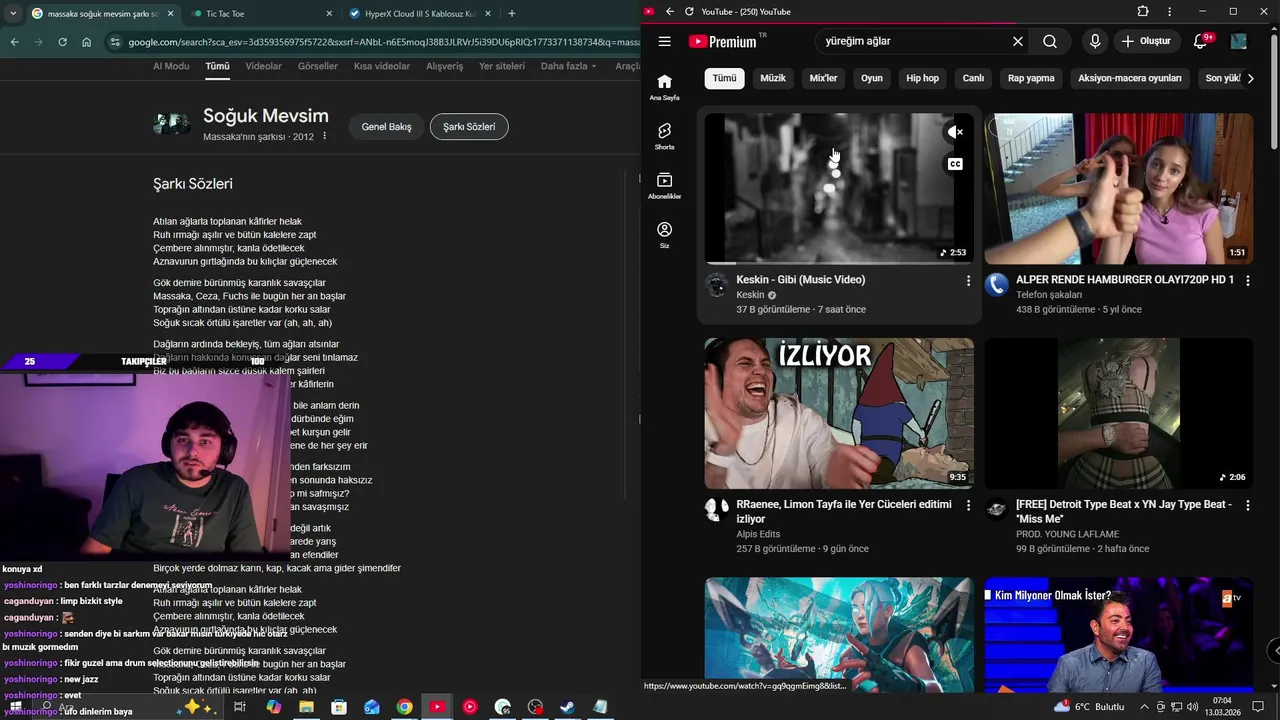The image size is (1280, 720).
Task: Select the Kısa videolar search tab
Action: click(382, 66)
